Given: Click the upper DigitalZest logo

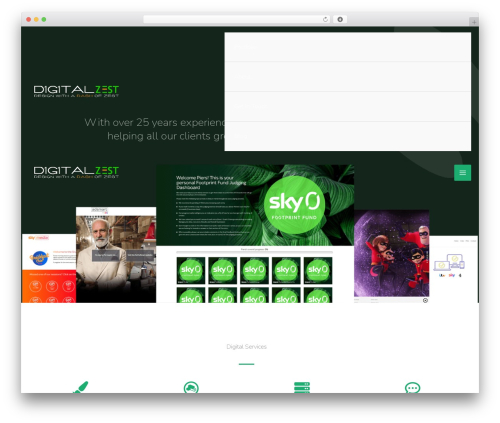Looking at the screenshot, I should (x=76, y=91).
